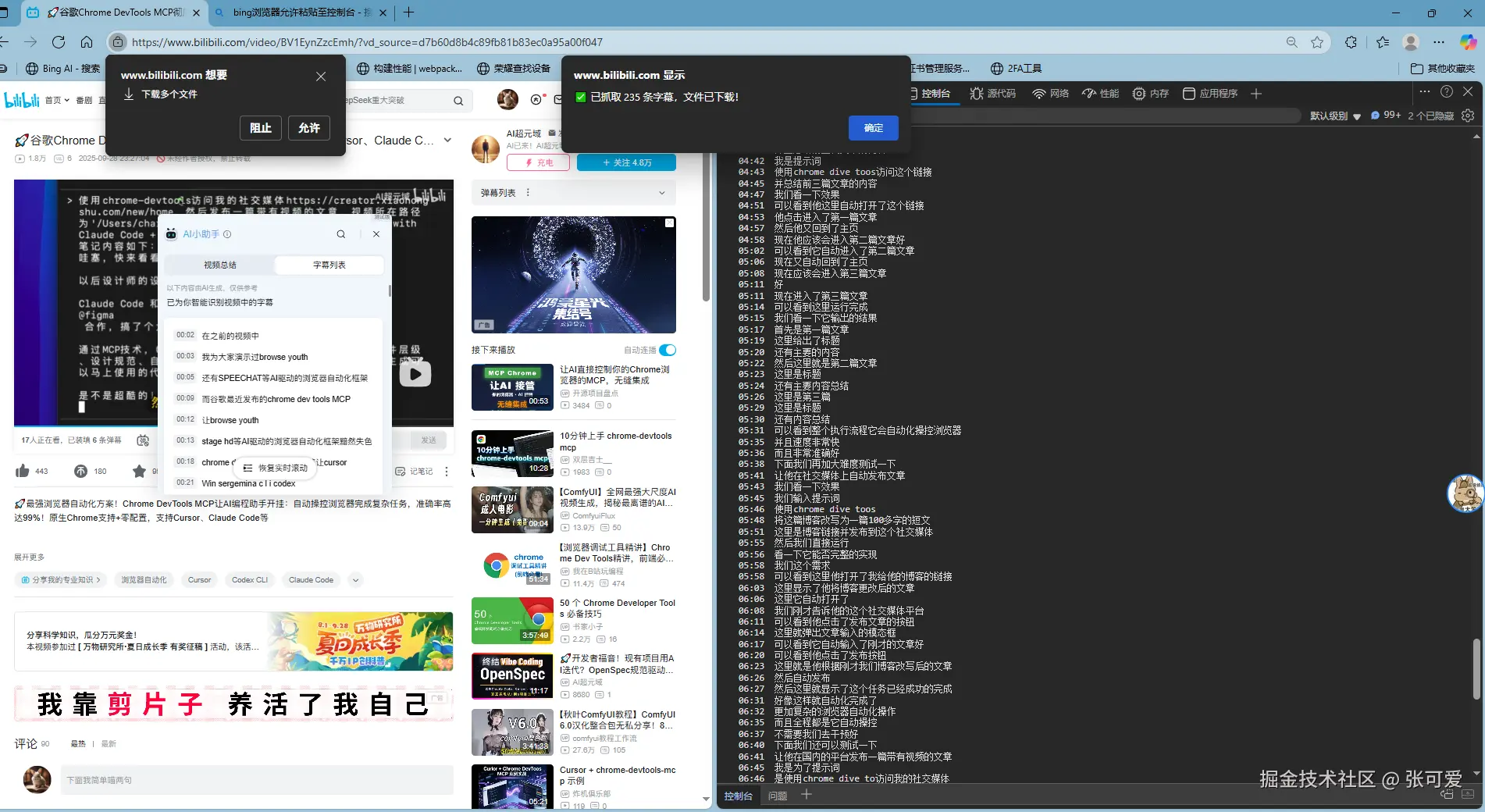Open the browser profile avatar

pyautogui.click(x=1411, y=42)
